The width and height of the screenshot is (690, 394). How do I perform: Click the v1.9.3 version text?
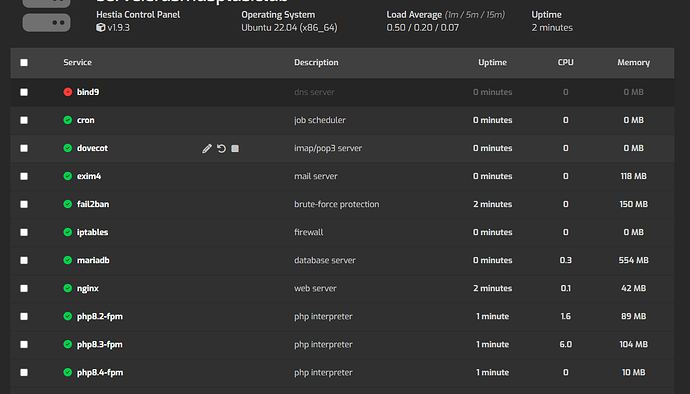click(x=119, y=27)
